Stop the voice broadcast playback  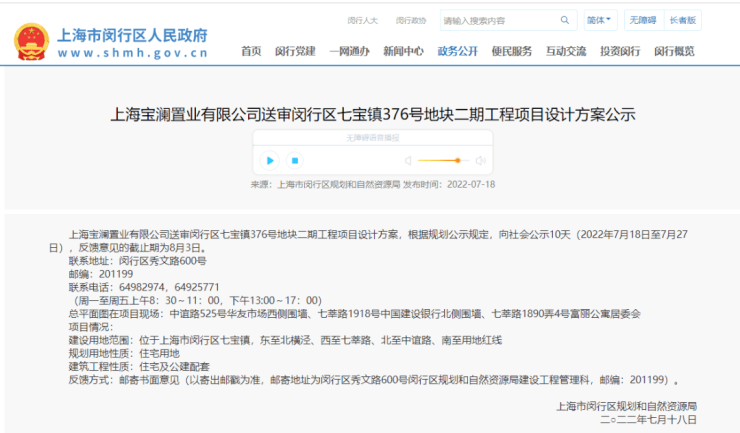pyautogui.click(x=295, y=160)
